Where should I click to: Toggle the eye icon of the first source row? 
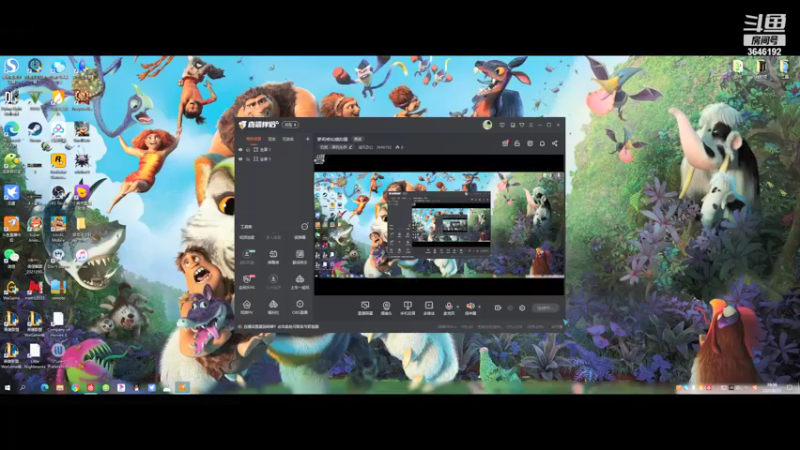[240, 150]
